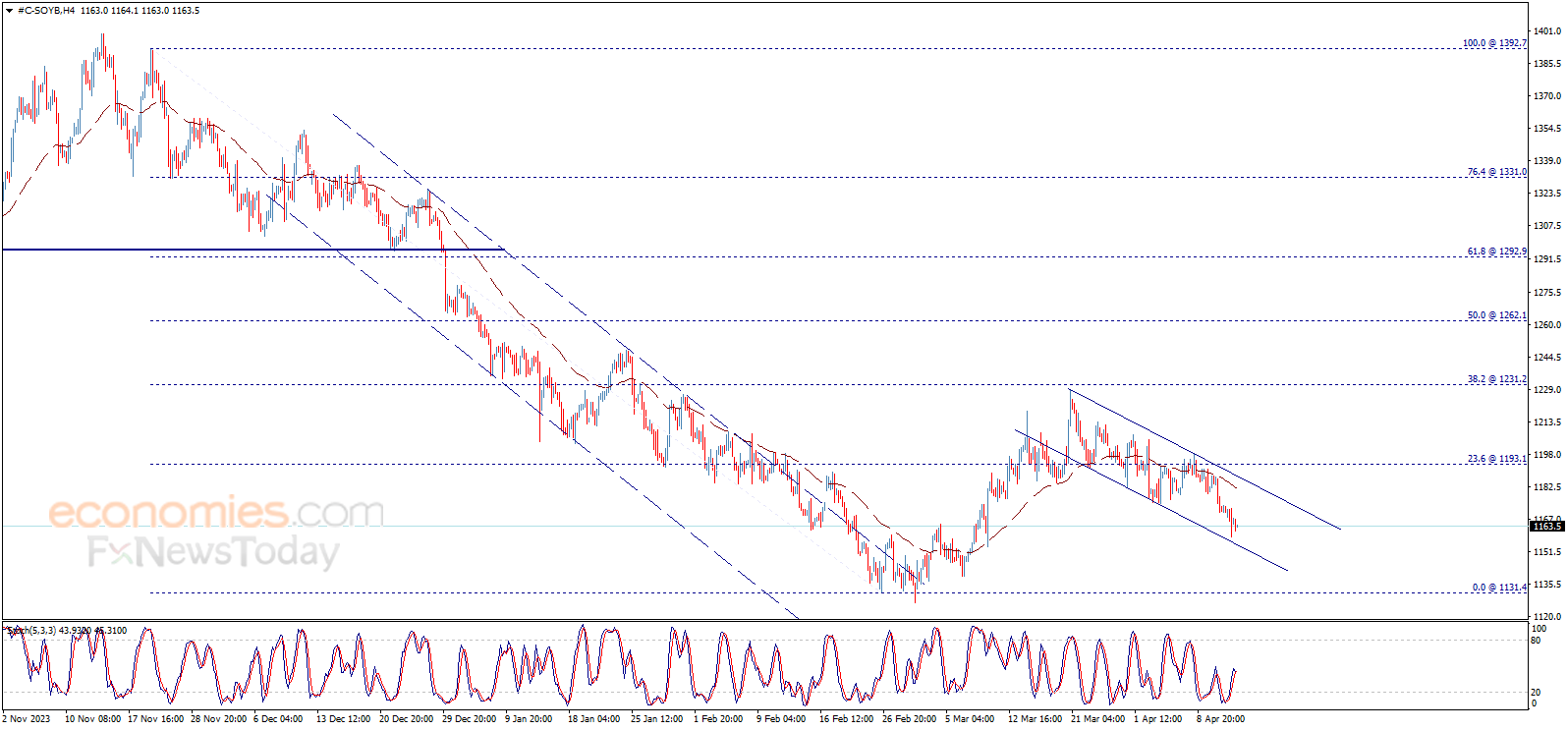Click the 6 Dec 04:00 time axis label

[x=278, y=719]
